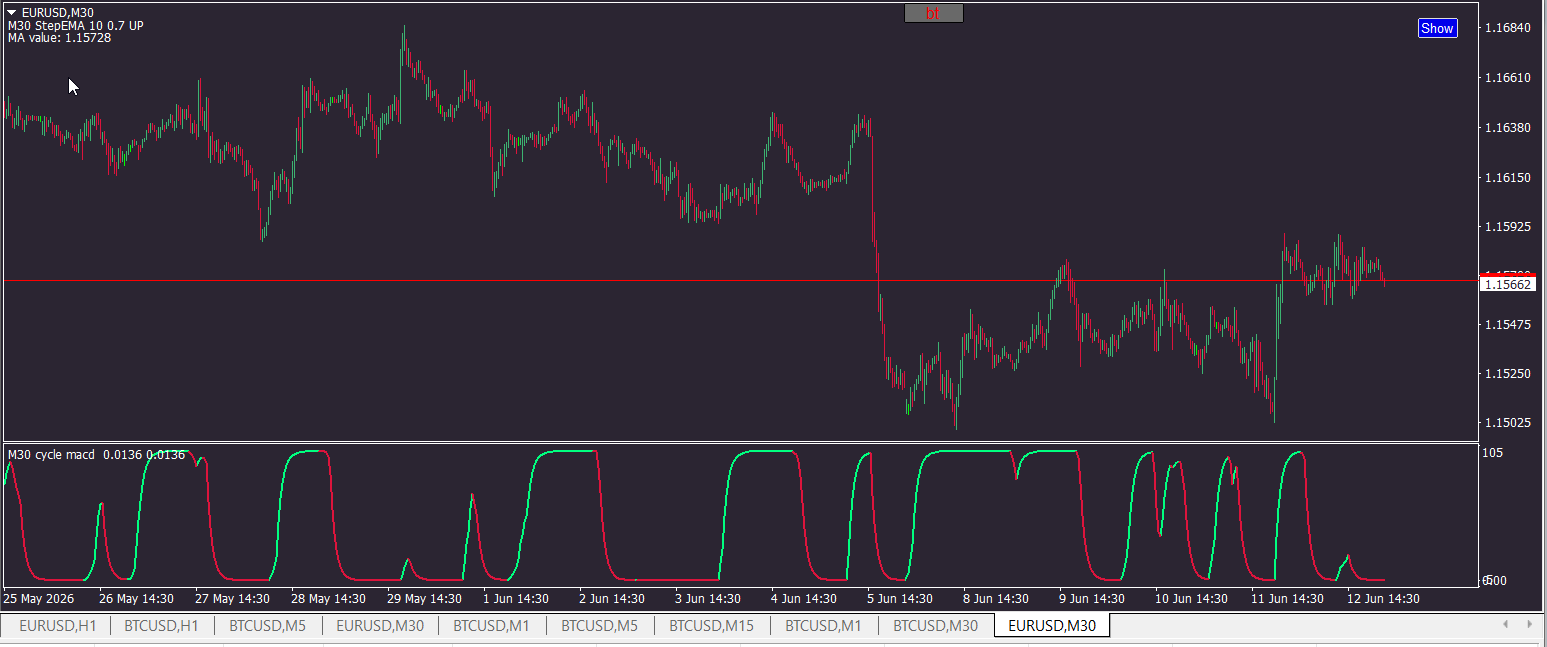Click the red "bt" button
Screen dimensions: 1547x647
(x=933, y=13)
